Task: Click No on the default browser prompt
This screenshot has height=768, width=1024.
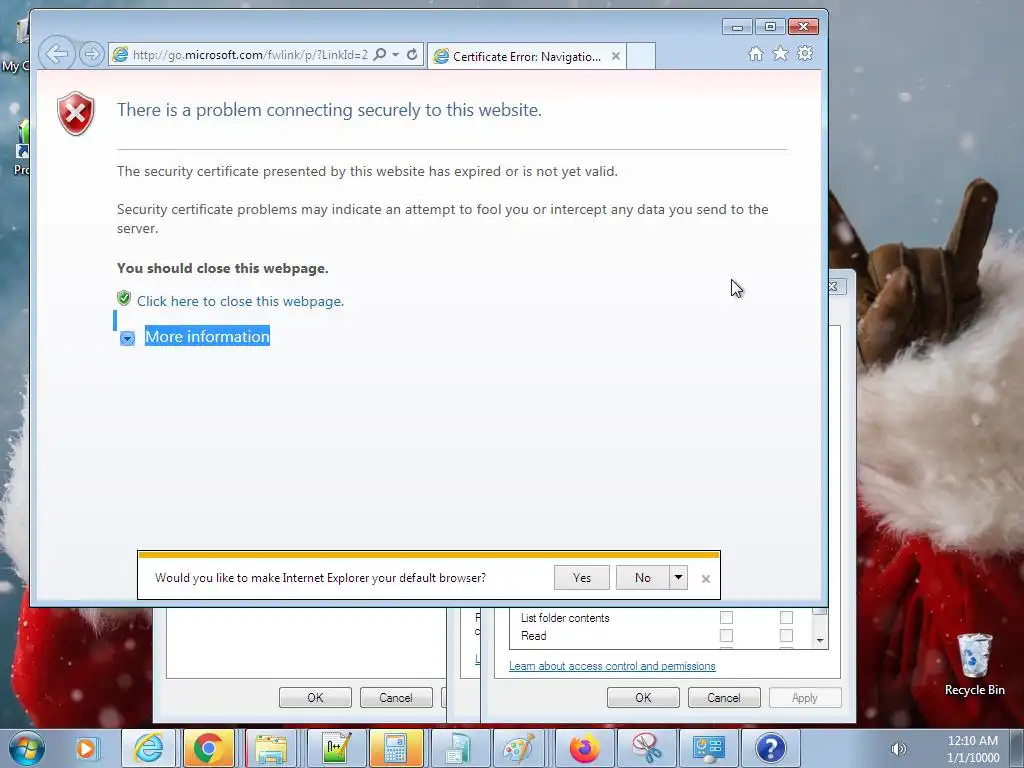Action: click(643, 577)
